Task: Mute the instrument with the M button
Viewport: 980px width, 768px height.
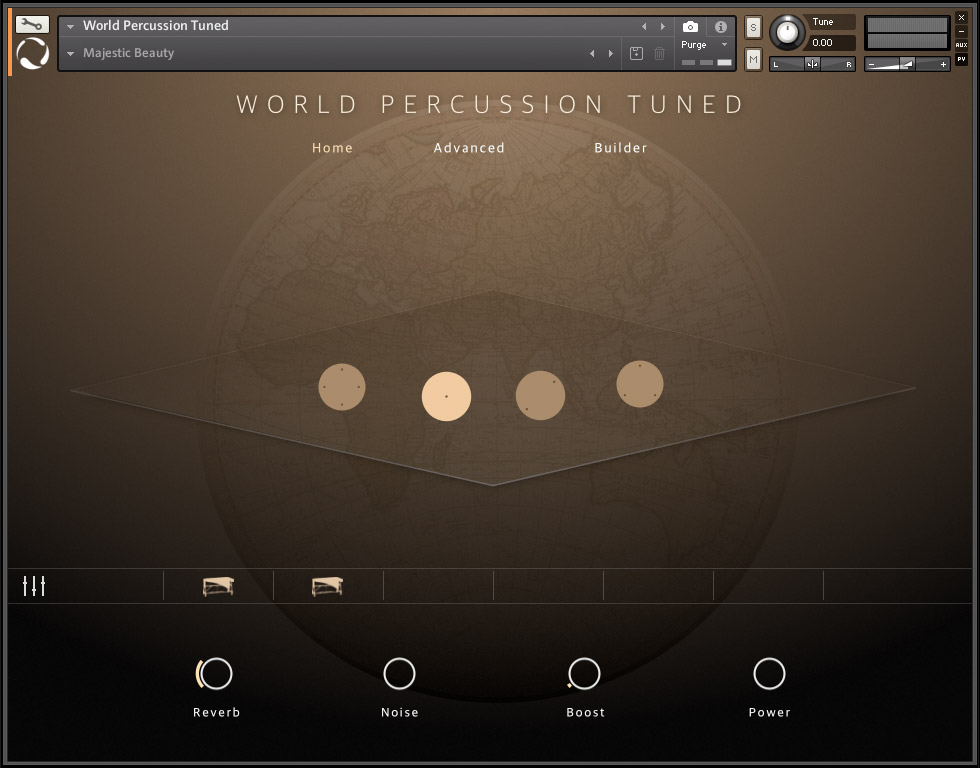Action: pos(752,60)
